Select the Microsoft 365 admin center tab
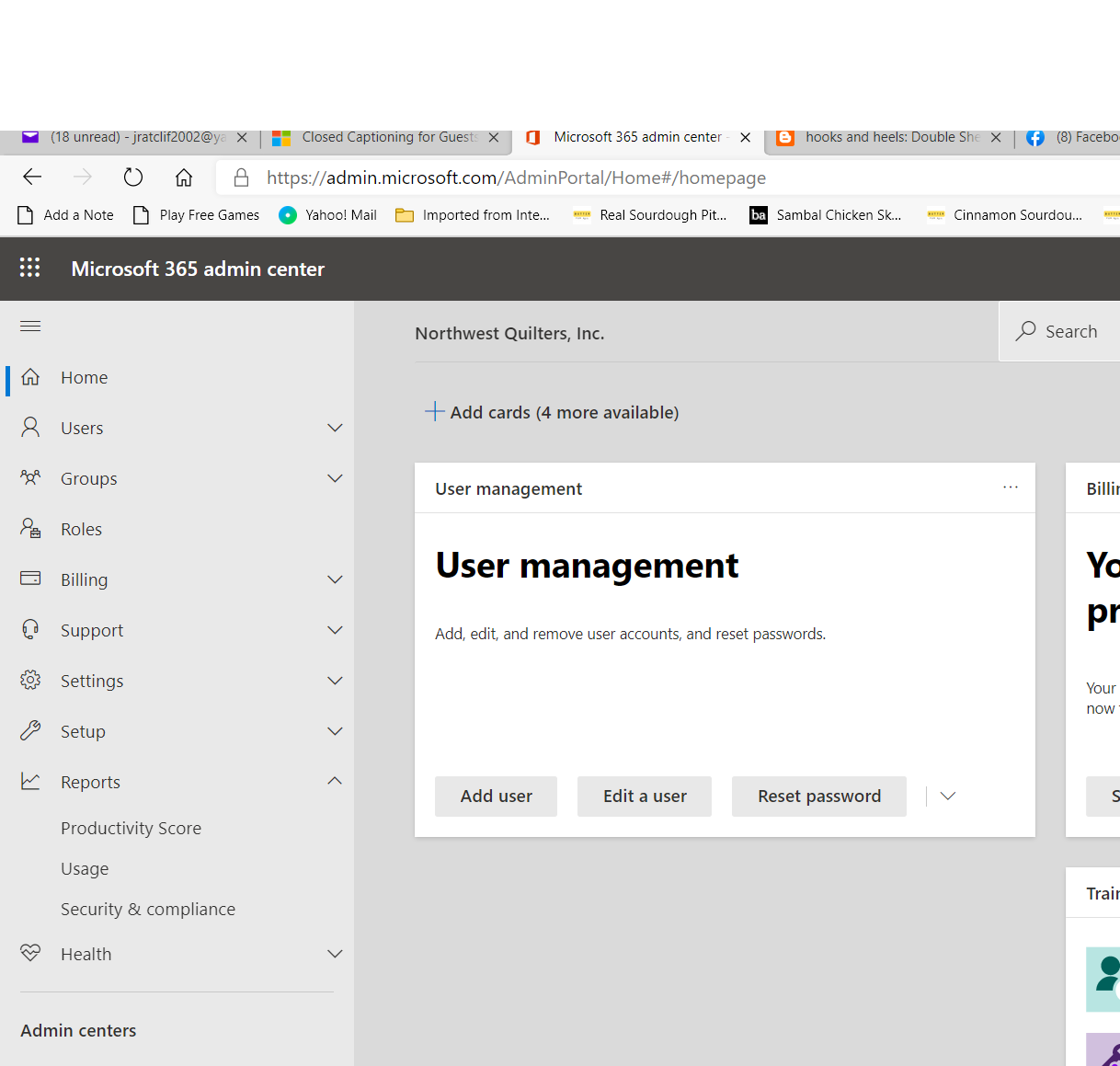 636,137
